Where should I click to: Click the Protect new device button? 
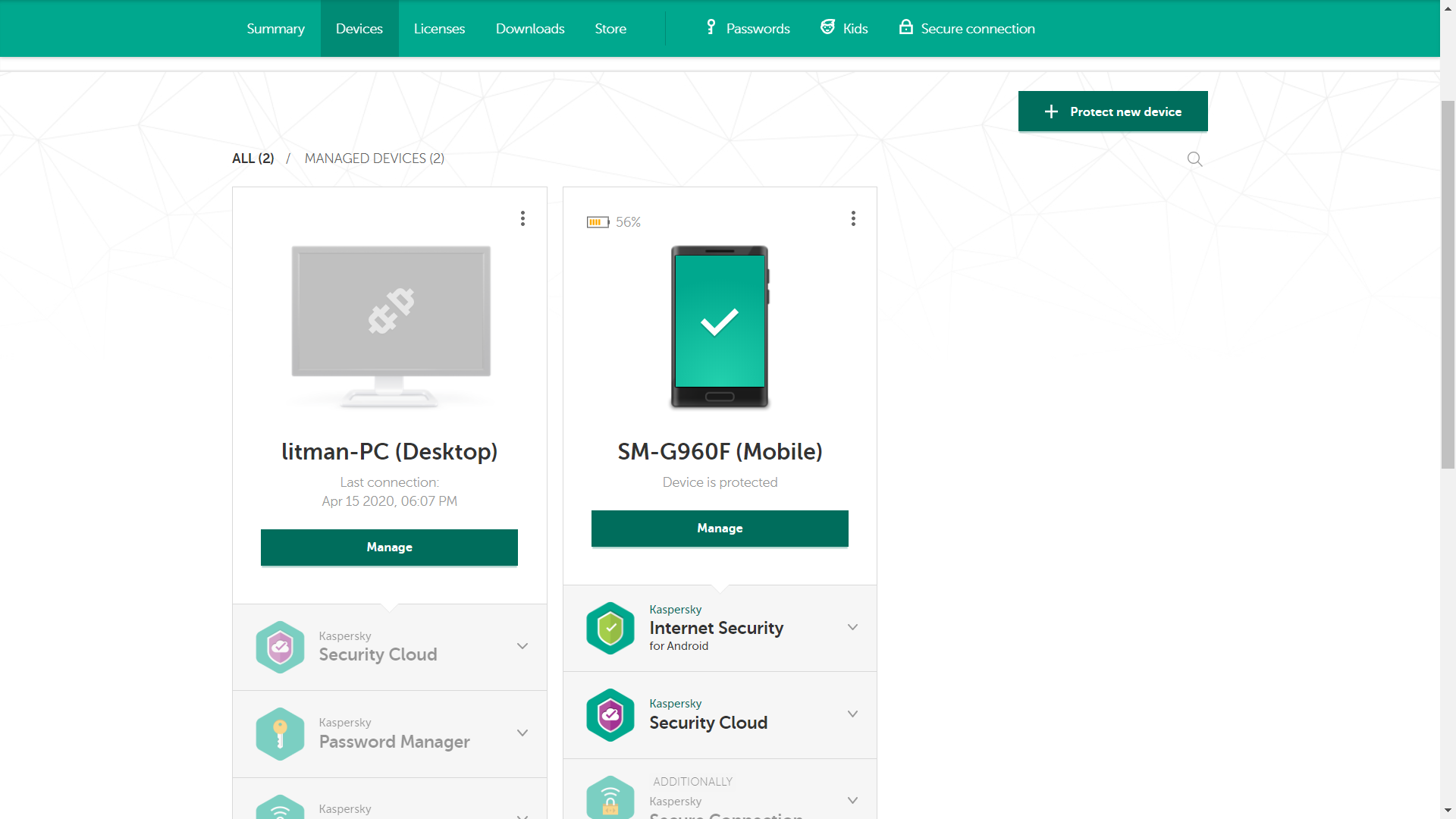1112,111
